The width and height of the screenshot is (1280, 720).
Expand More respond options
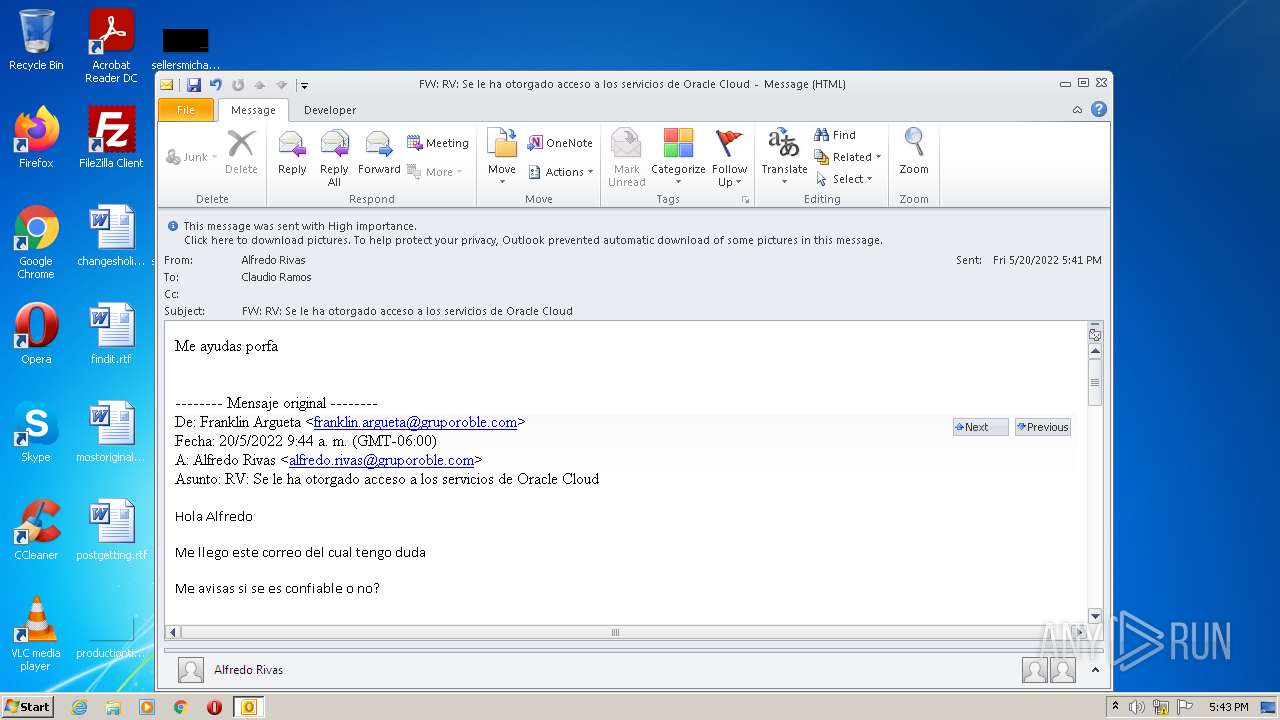point(435,172)
